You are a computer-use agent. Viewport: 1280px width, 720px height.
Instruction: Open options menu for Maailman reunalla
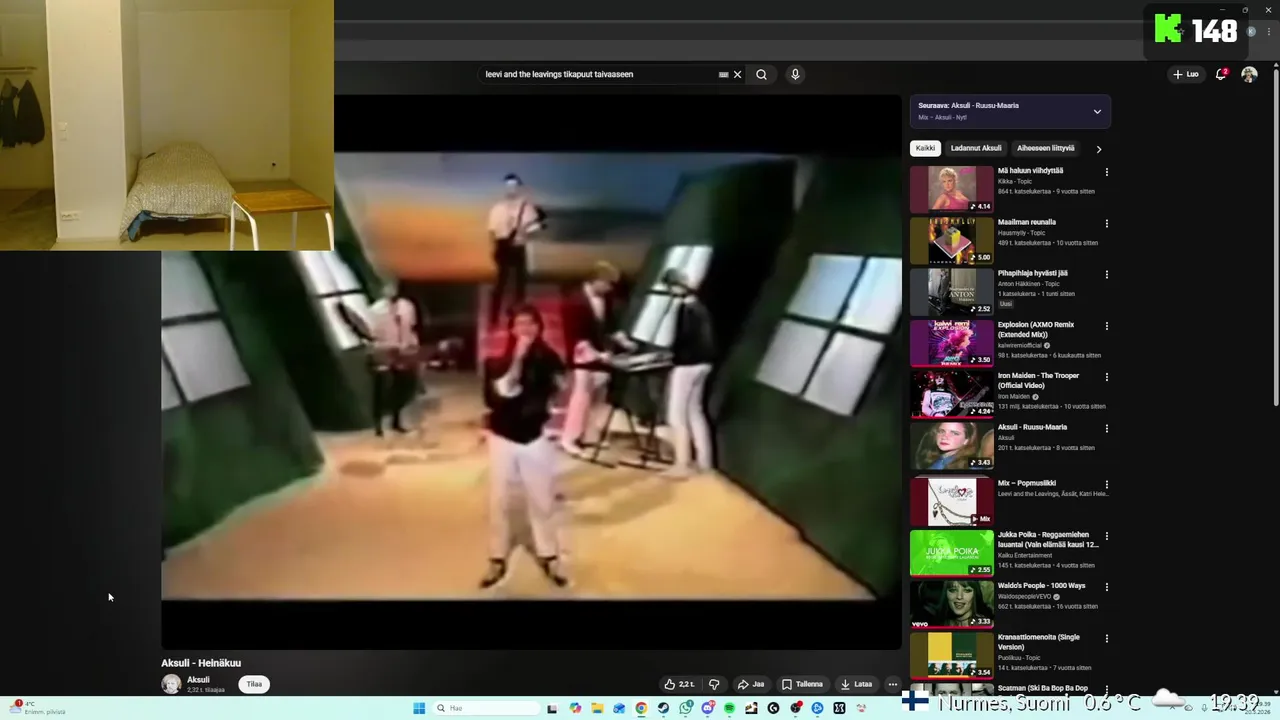coord(1106,223)
